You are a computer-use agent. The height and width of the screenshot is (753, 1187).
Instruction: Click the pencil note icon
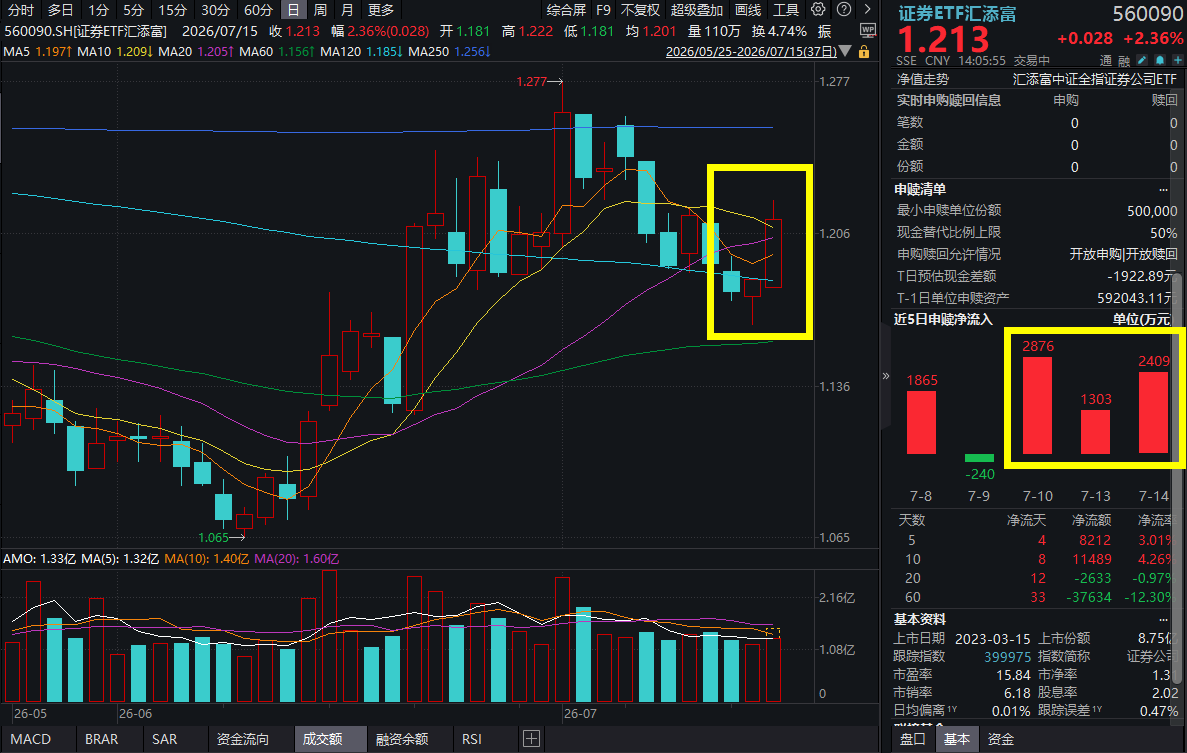[x=1142, y=61]
